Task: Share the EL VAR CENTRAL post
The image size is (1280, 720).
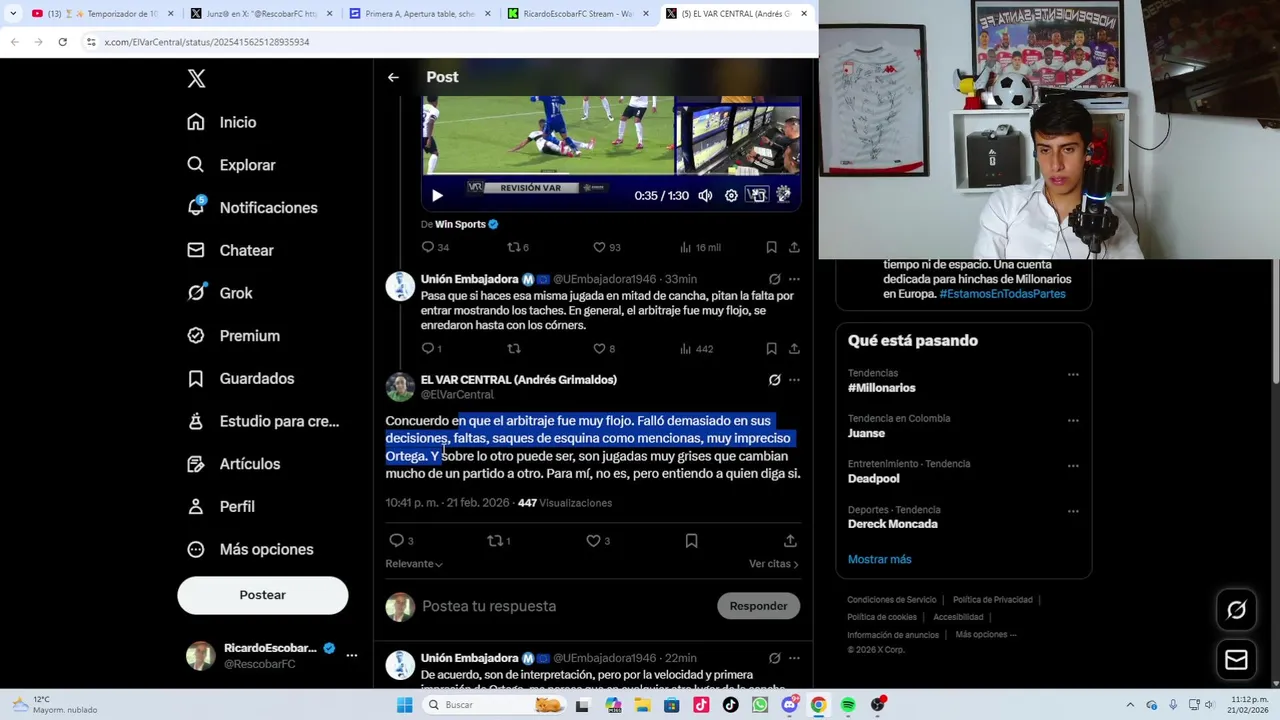Action: [790, 540]
